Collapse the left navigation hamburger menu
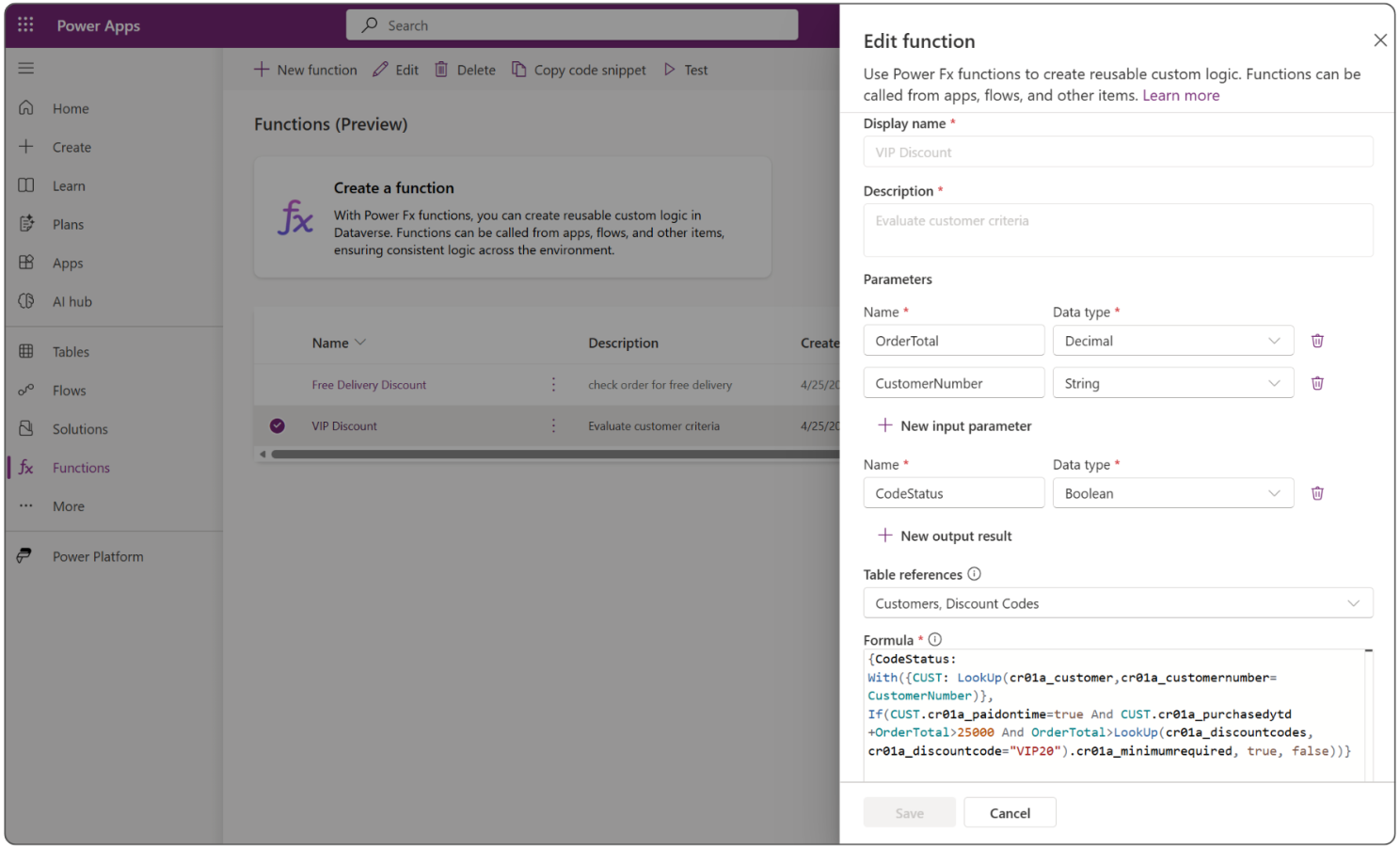The image size is (1400, 848). click(x=26, y=68)
